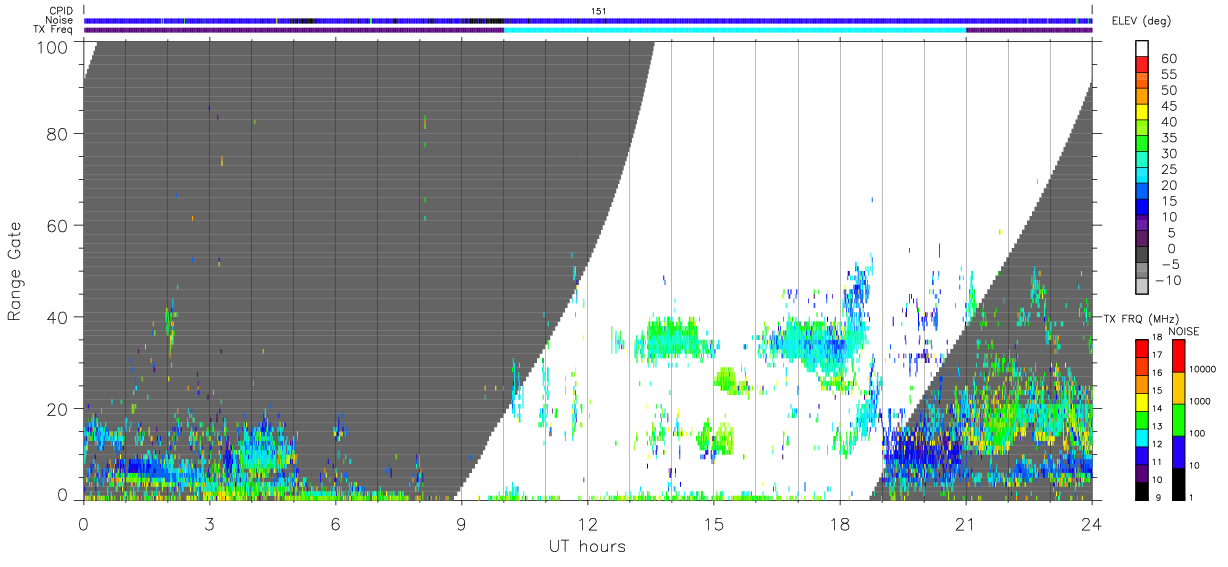Pick the cyan swatch on the TX FRQ colorbar
Screen dimensions: 1228x567
(x=1143, y=437)
